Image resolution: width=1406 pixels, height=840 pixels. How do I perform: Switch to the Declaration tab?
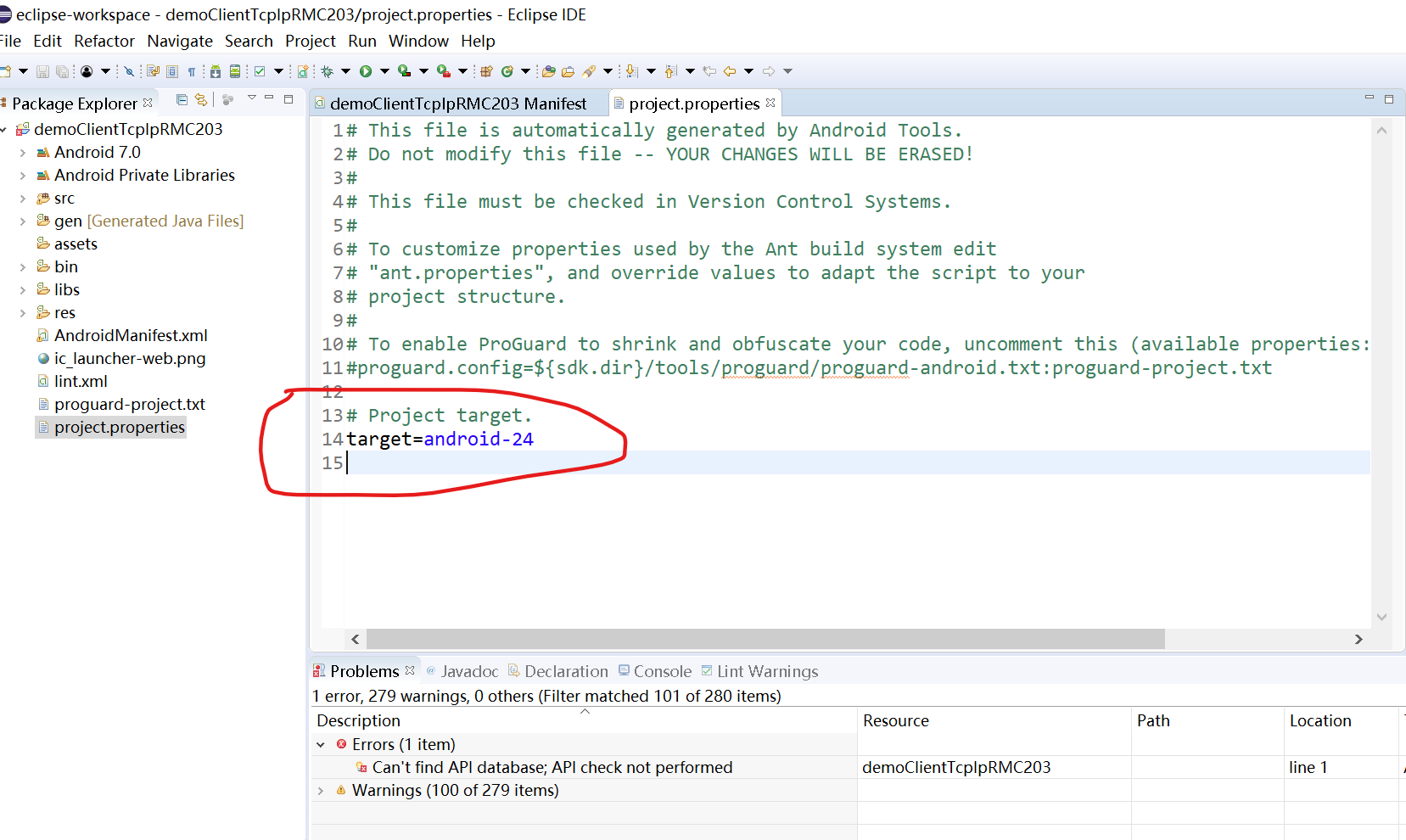click(557, 671)
